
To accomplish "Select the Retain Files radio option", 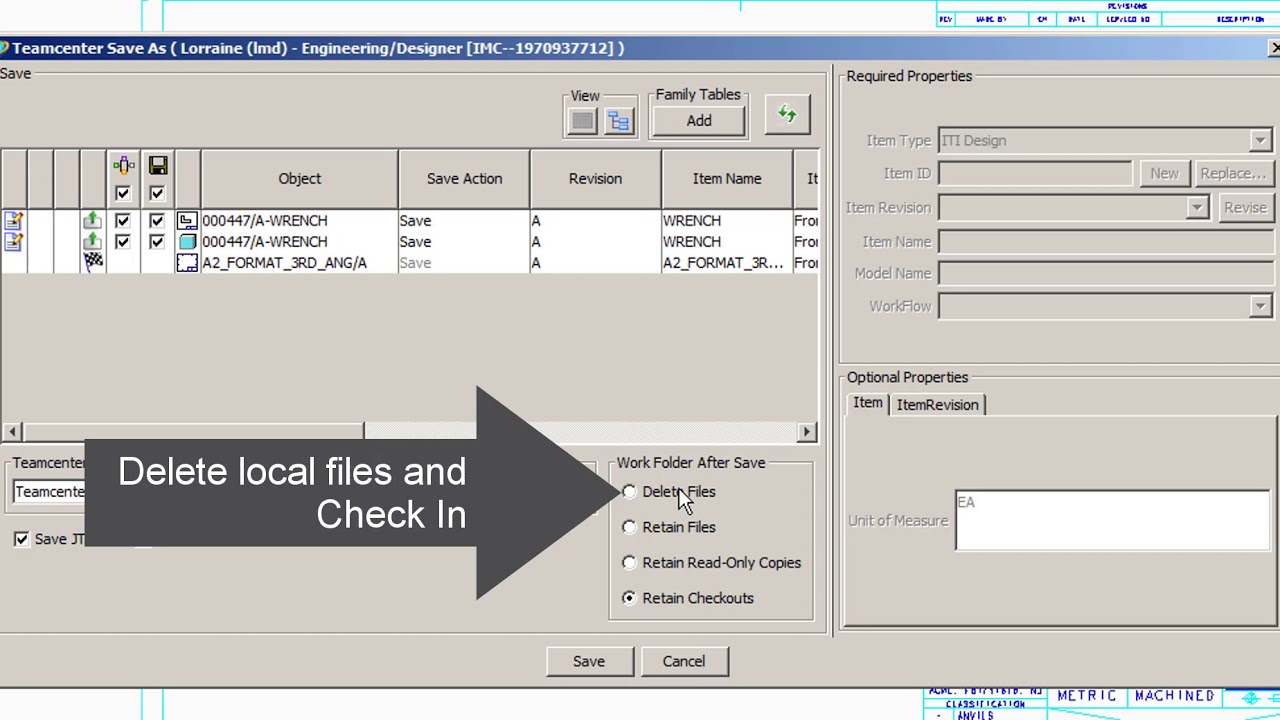I will tap(629, 527).
